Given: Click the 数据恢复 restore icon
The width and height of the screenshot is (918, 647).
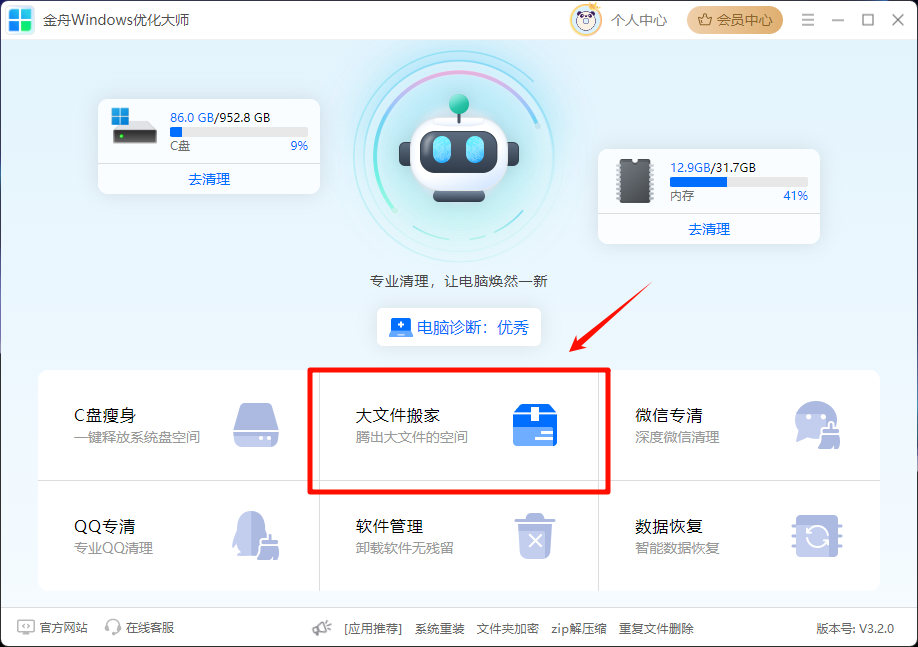Looking at the screenshot, I should [x=817, y=536].
